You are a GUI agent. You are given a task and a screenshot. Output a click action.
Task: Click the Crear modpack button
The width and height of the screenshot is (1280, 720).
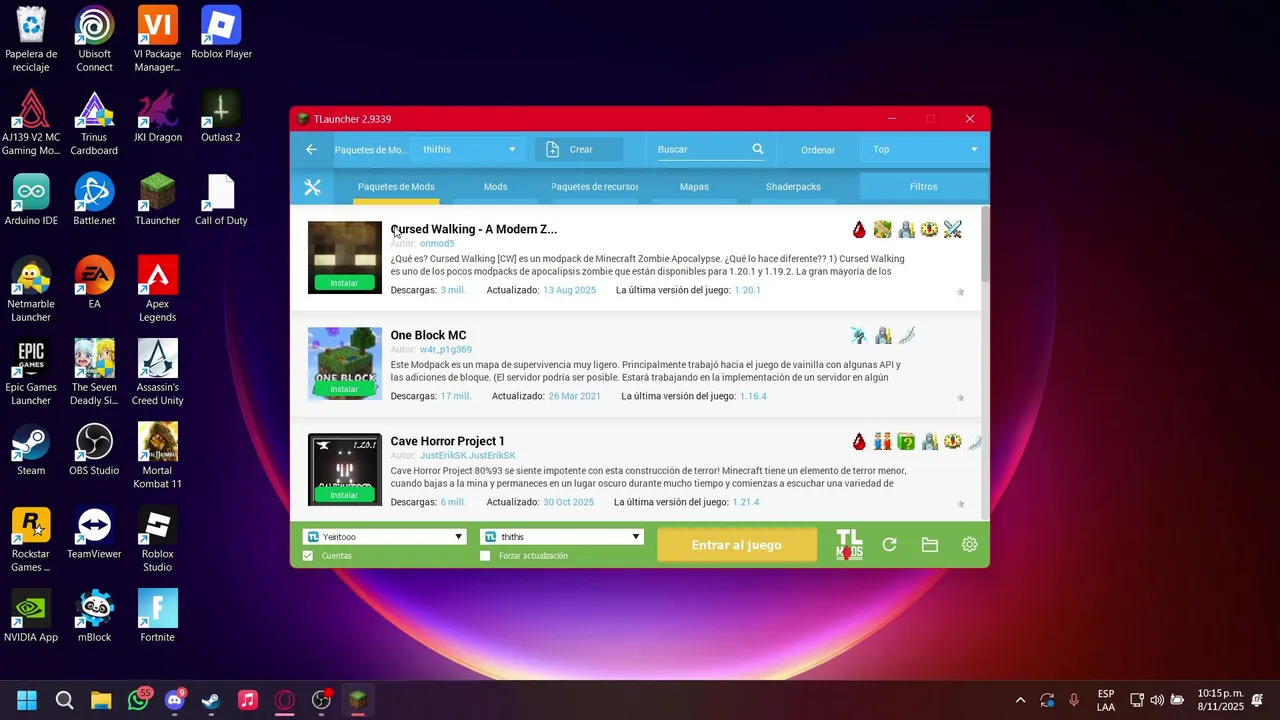pos(579,150)
